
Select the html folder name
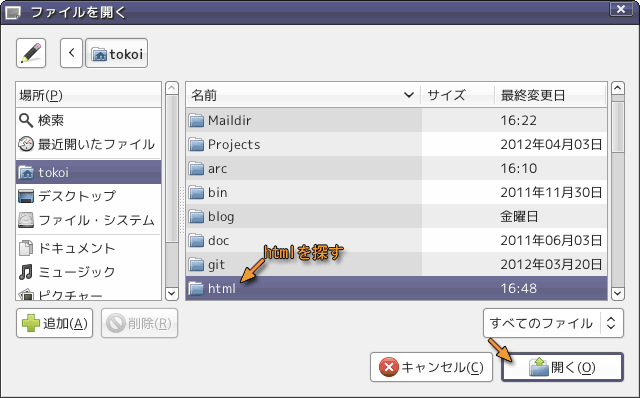pyautogui.click(x=222, y=288)
